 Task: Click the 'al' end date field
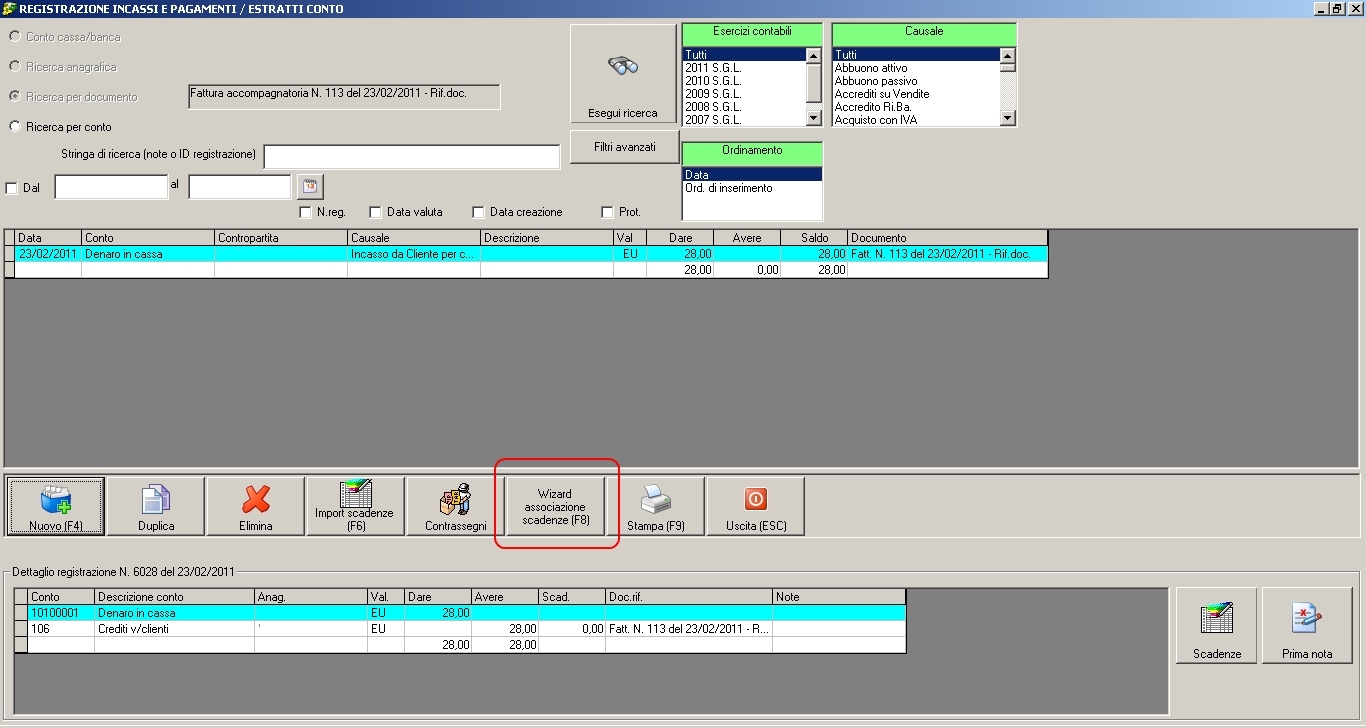pyautogui.click(x=240, y=187)
